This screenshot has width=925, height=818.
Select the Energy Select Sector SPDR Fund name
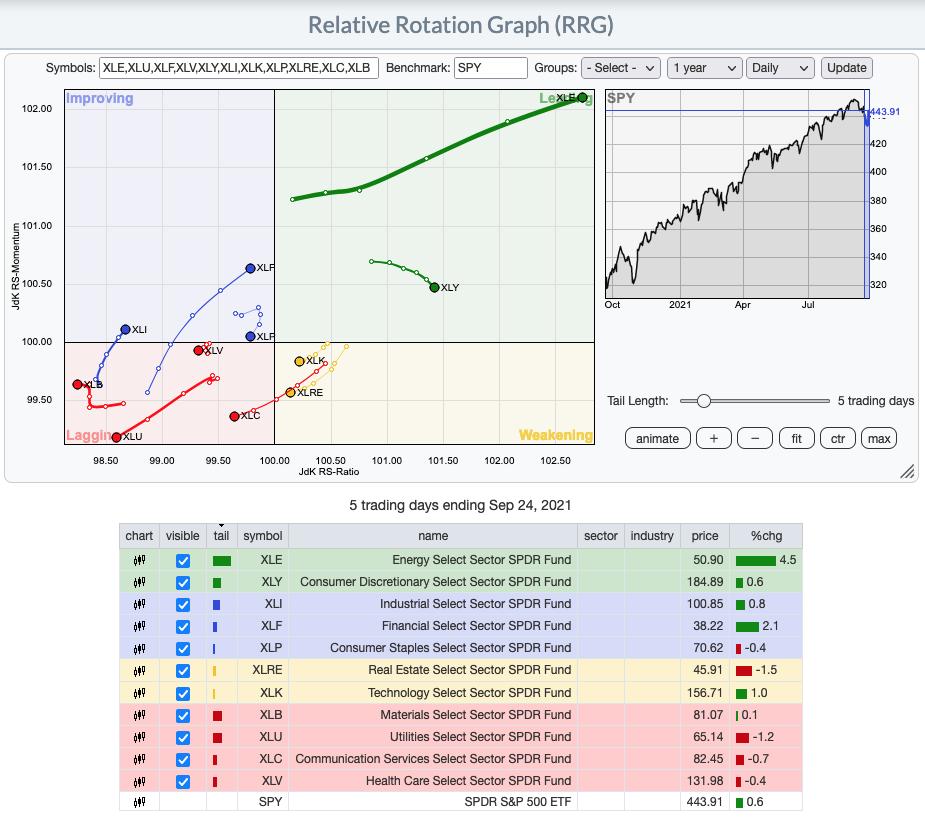[481, 560]
